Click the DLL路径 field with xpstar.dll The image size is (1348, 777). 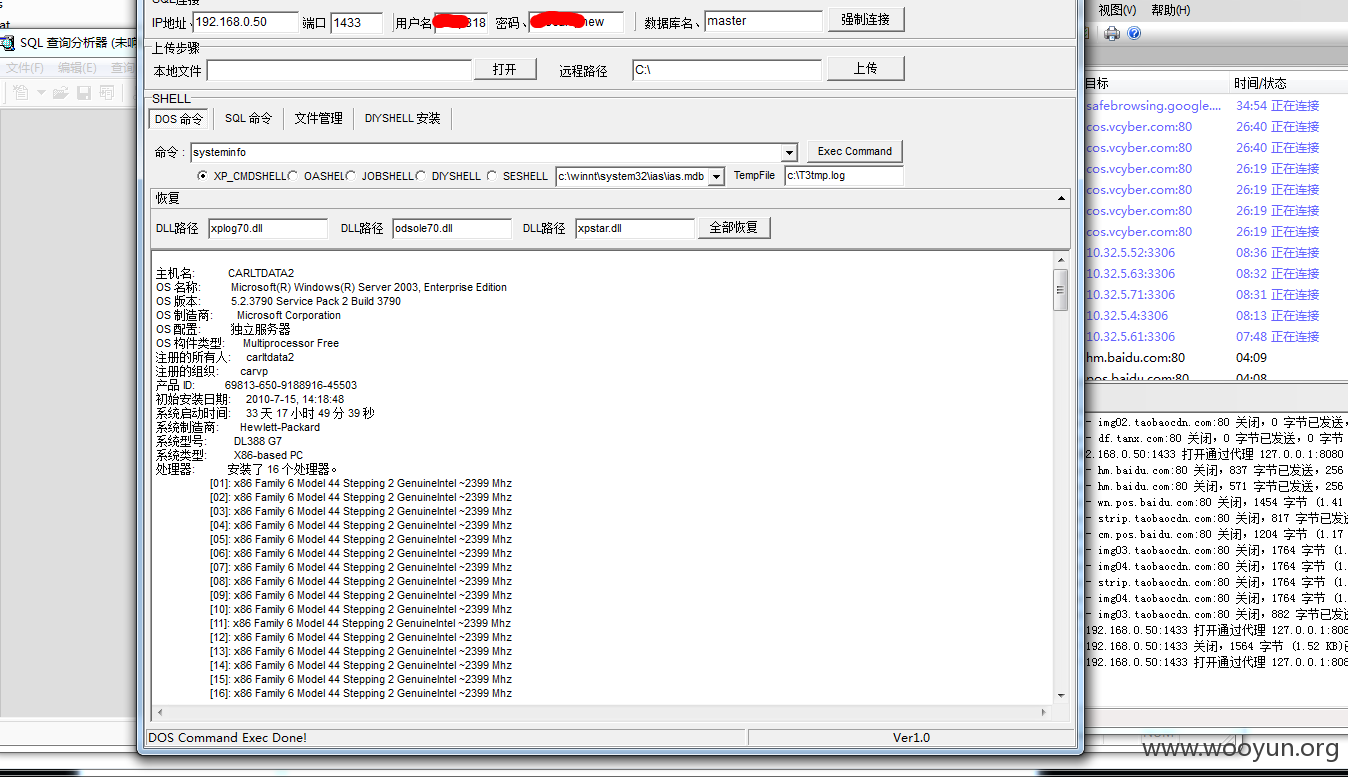(x=635, y=228)
